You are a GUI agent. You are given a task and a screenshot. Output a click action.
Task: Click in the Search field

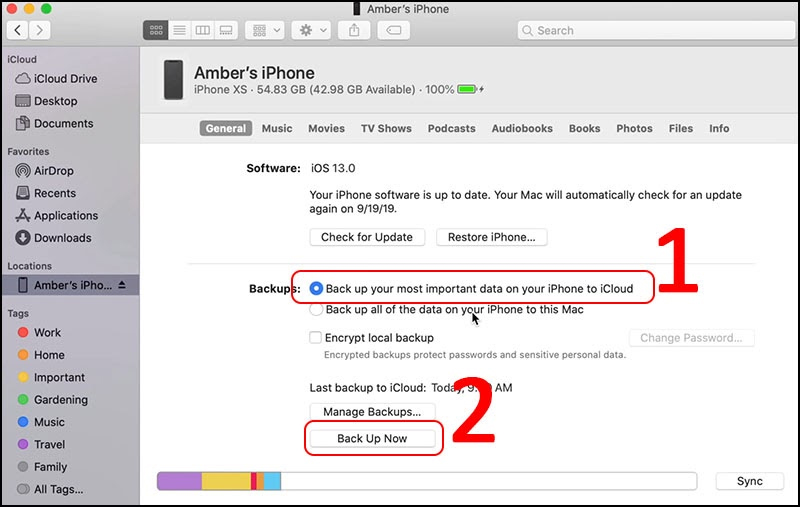click(x=656, y=31)
